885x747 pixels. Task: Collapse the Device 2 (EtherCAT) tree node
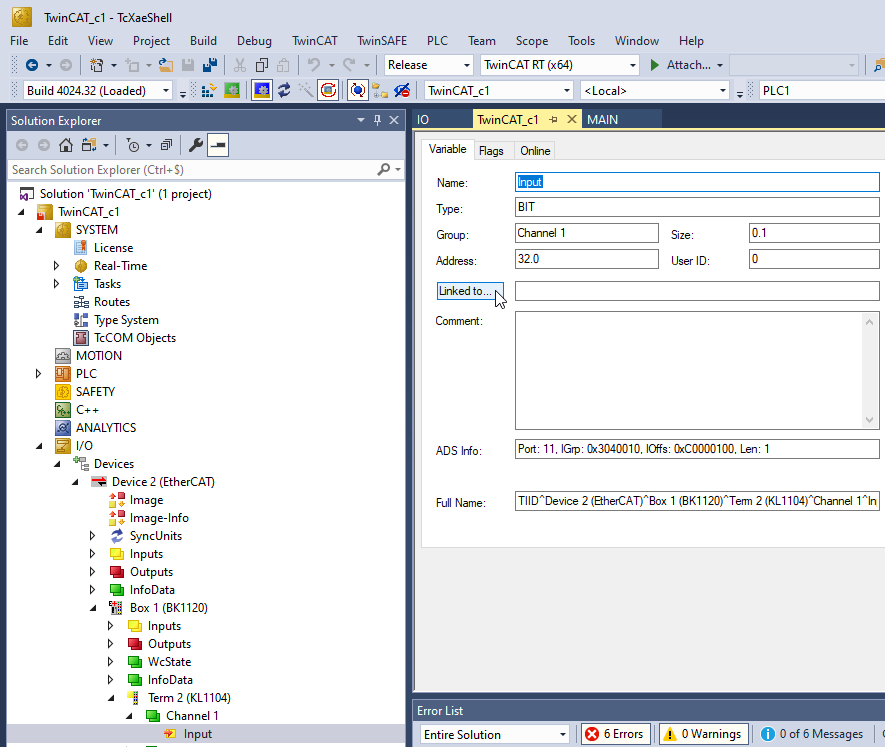point(74,481)
